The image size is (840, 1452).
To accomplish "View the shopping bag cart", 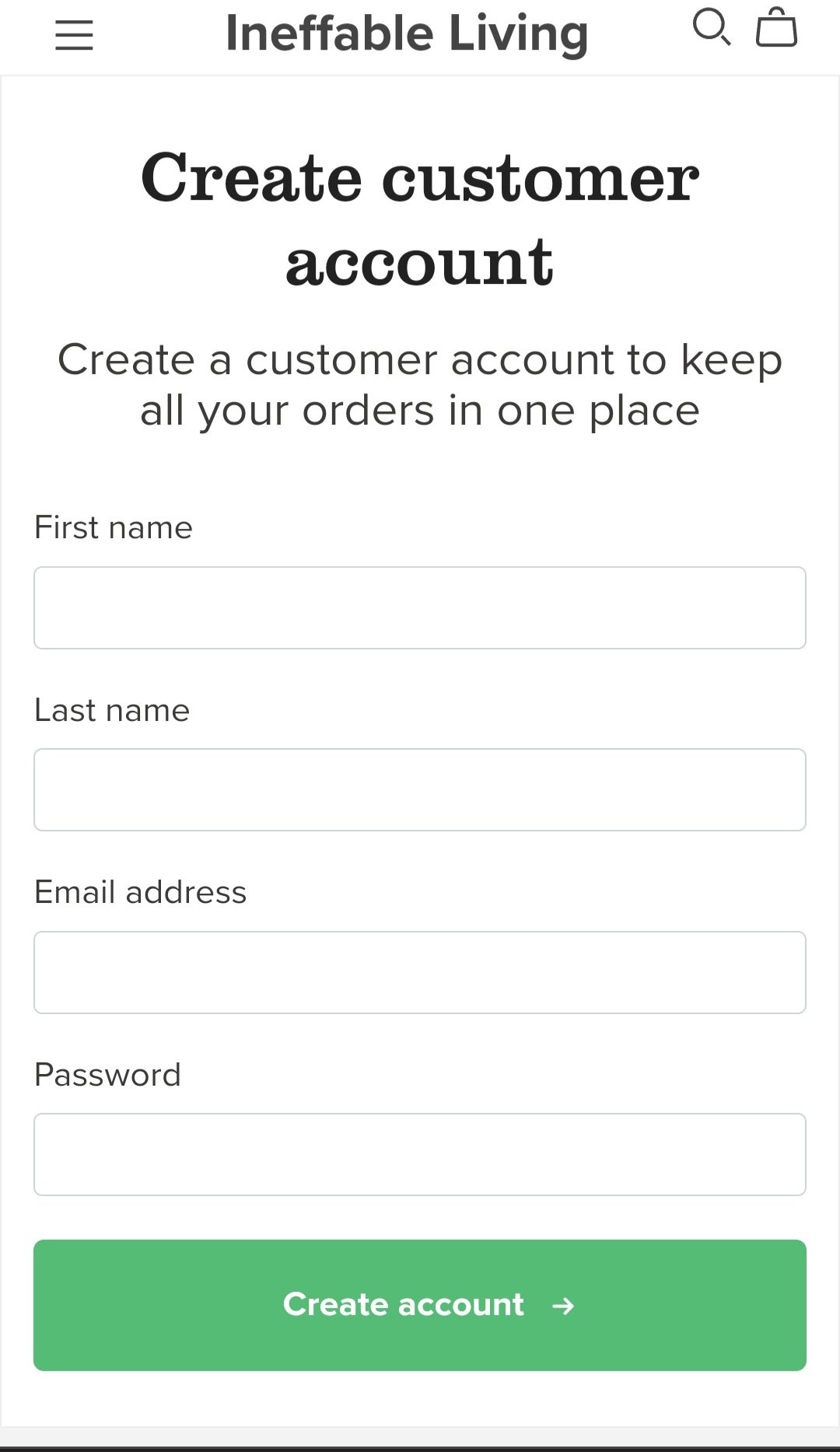I will pos(776,27).
